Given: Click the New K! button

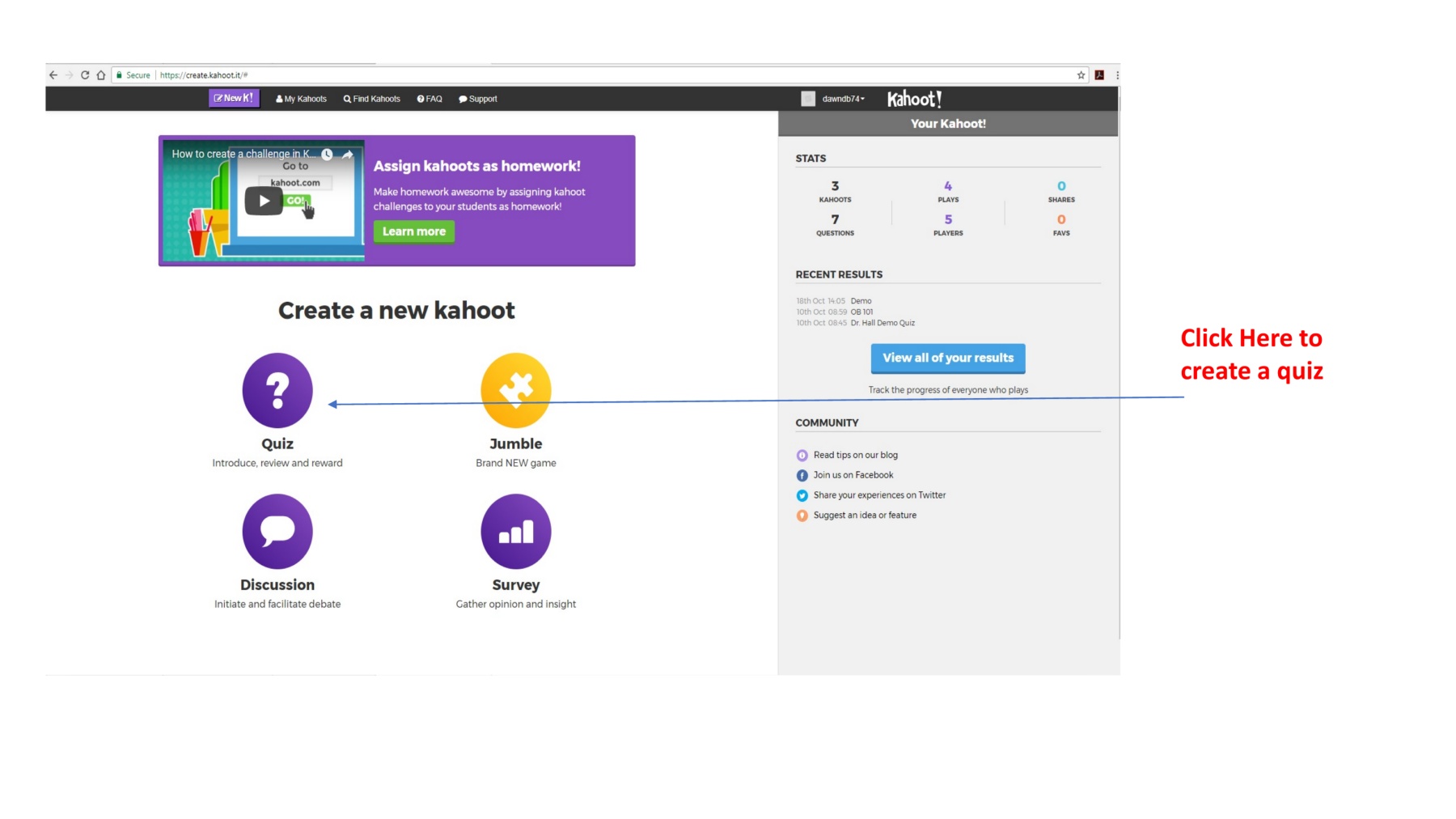Looking at the screenshot, I should pos(234,98).
